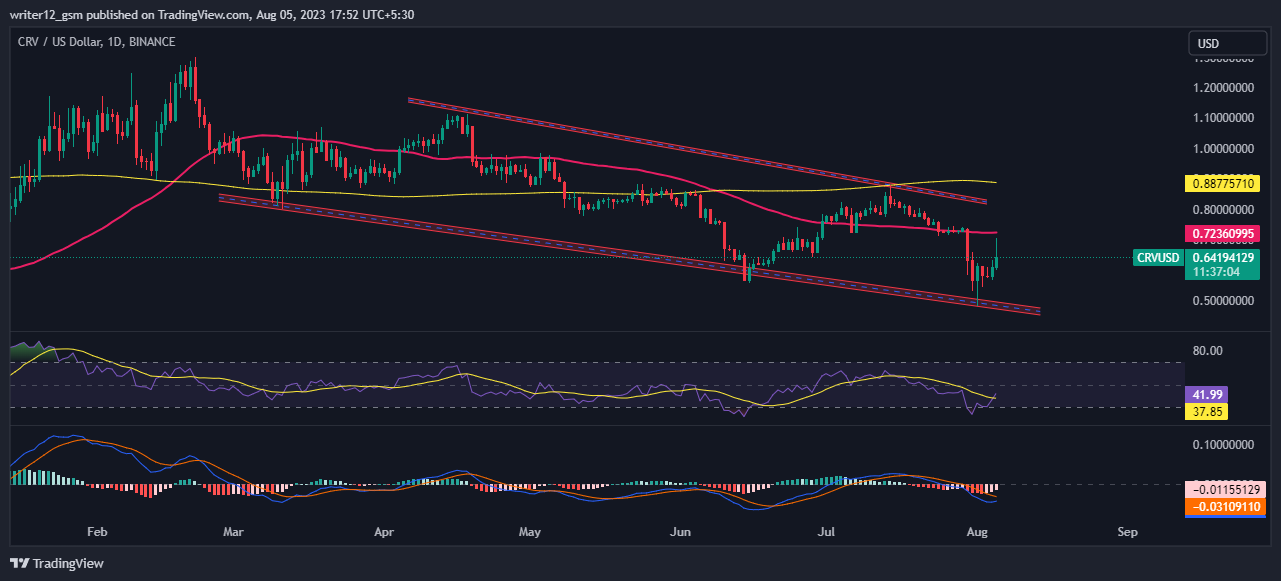The image size is (1281, 581).
Task: Click the 1.20000000 price axis label
Action: (1224, 87)
